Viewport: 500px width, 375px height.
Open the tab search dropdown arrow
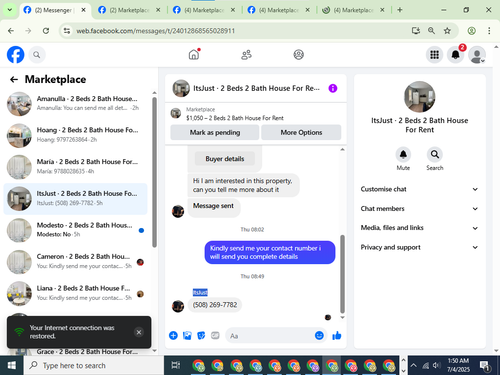pyautogui.click(x=10, y=10)
